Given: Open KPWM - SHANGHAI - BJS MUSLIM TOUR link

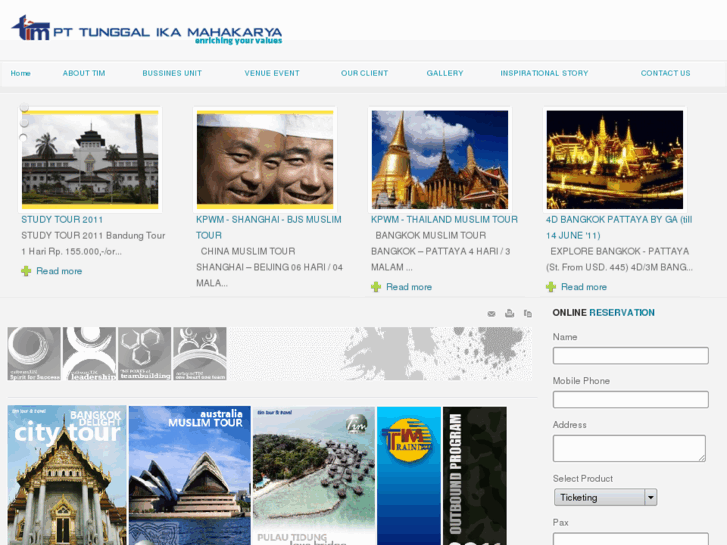Looking at the screenshot, I should click(x=269, y=227).
